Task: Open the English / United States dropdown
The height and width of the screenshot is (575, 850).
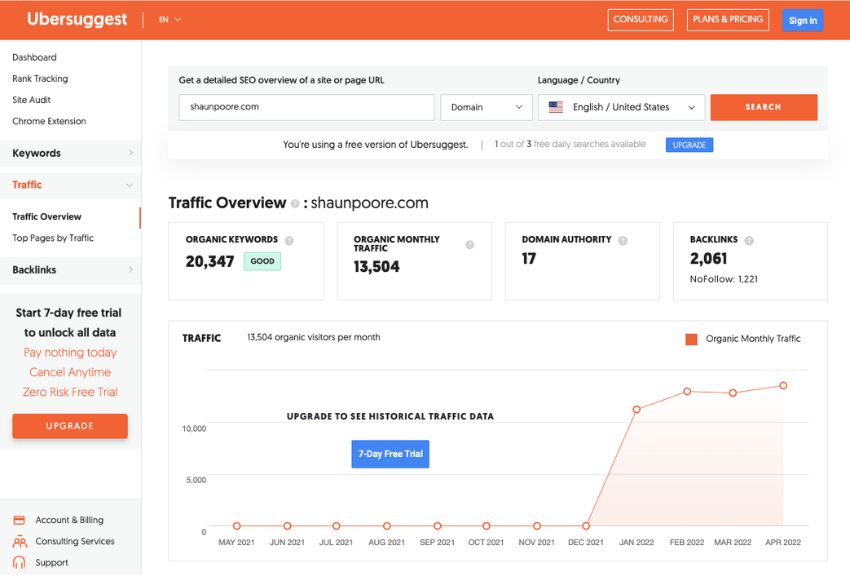Action: coord(621,107)
